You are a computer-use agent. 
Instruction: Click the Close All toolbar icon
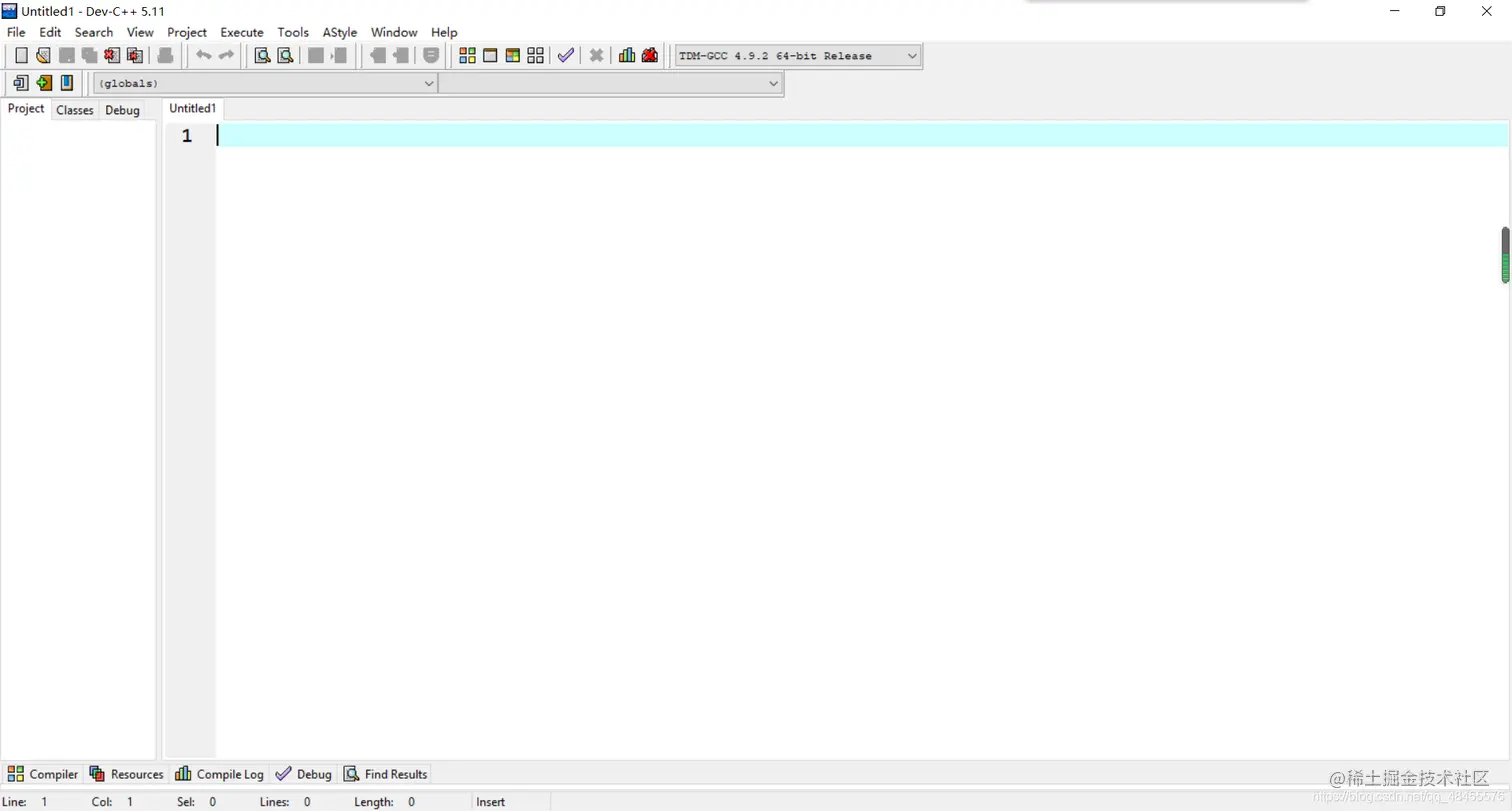click(x=134, y=56)
